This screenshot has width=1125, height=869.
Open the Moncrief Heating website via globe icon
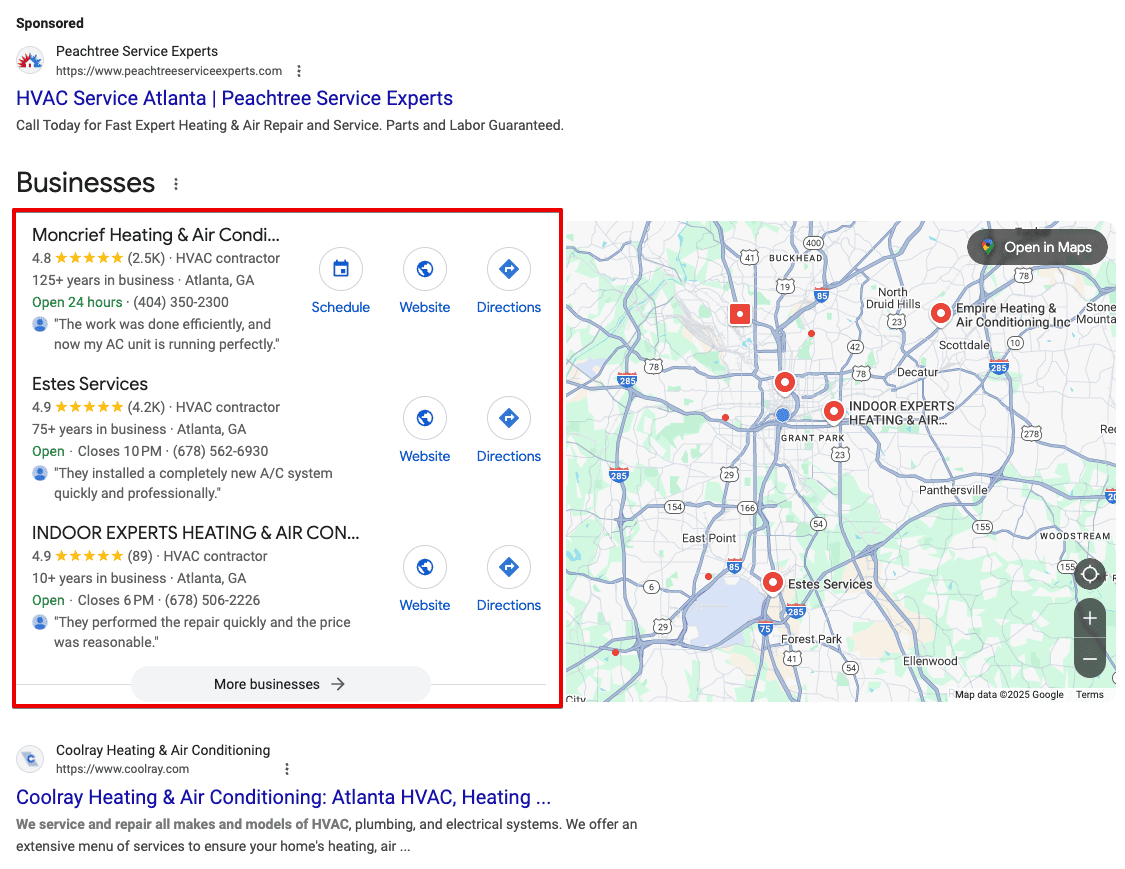coord(425,269)
